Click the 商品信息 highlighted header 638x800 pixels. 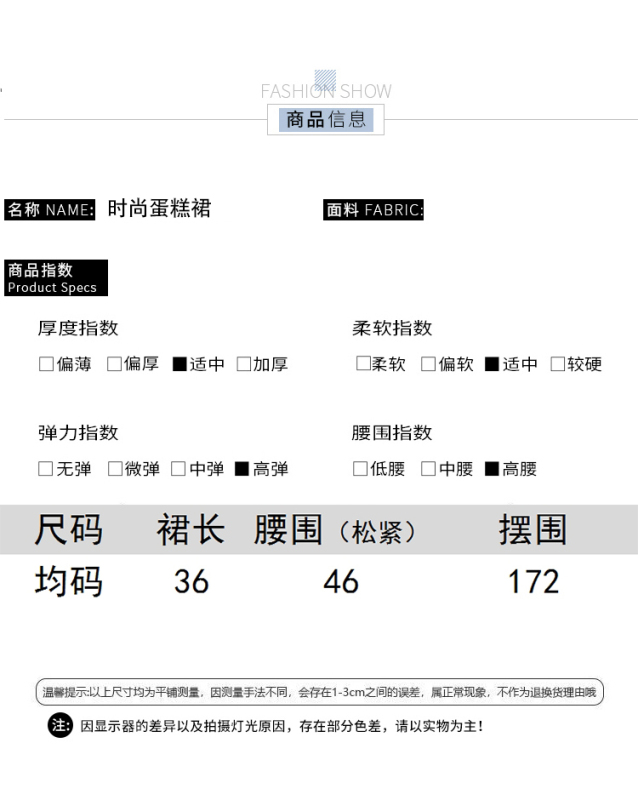click(326, 120)
